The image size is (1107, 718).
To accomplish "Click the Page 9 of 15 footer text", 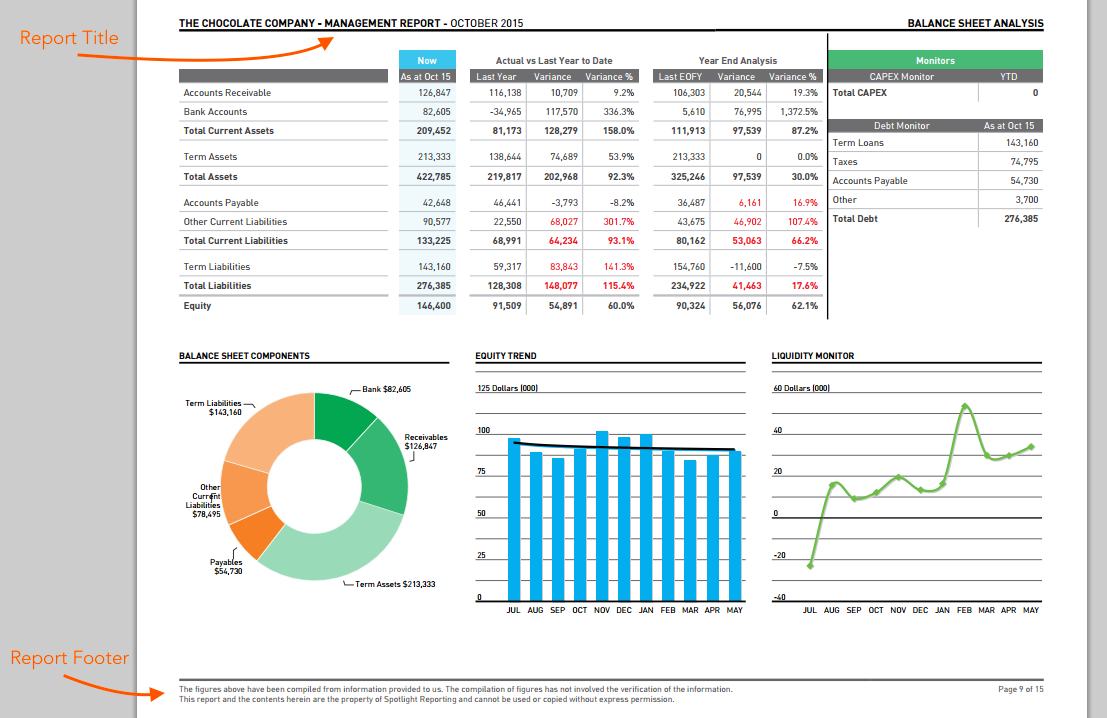I will click(x=1020, y=689).
